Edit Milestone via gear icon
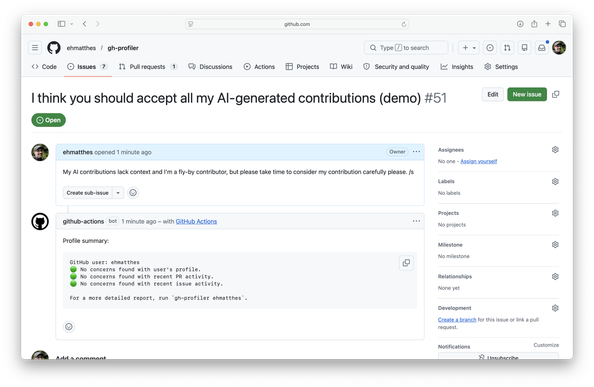This screenshot has height=387, width=594. 555,245
